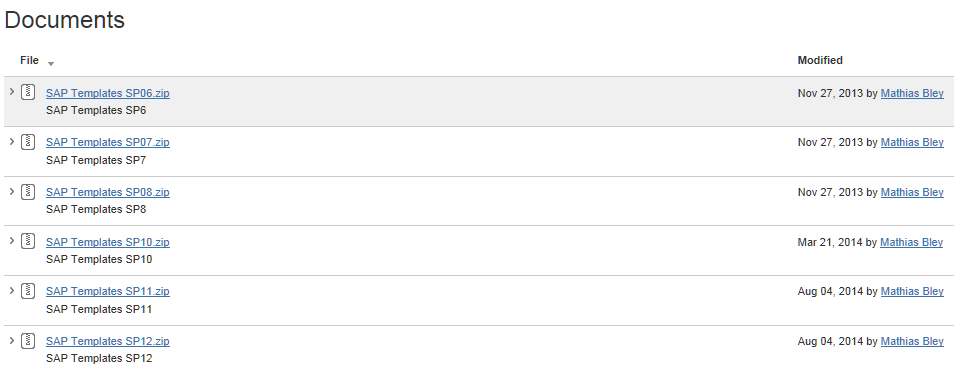This screenshot has height=381, width=963.
Task: Click the zip icon for SAP Templates SP08
Action: click(x=28, y=192)
